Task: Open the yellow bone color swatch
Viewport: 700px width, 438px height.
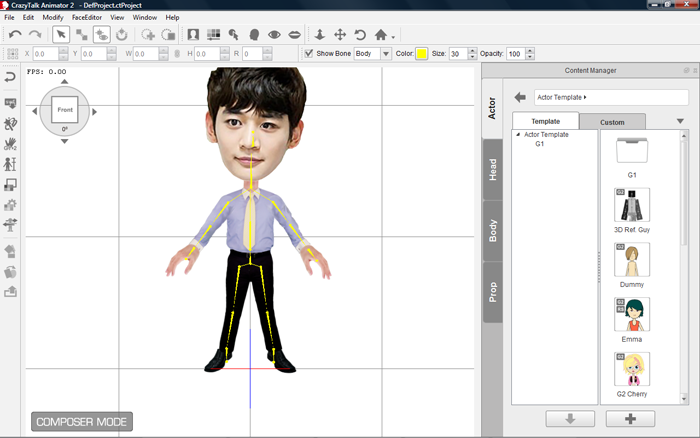Action: (422, 53)
